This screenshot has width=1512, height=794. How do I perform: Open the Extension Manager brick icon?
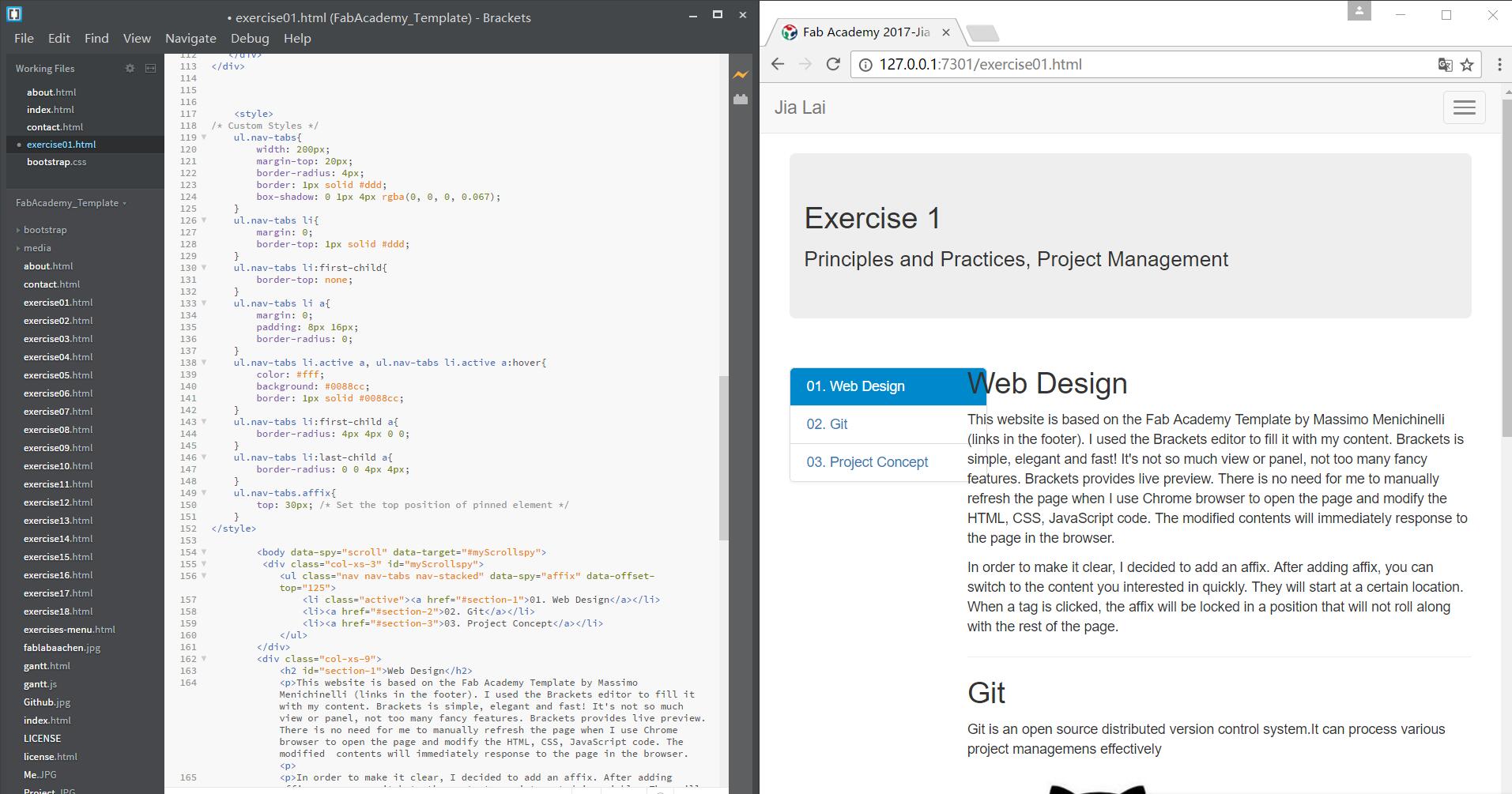pyautogui.click(x=740, y=100)
